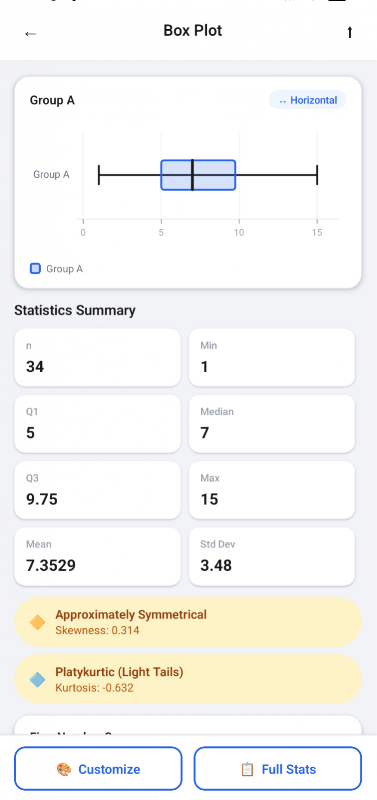Screen dimensions: 377x800
Task: Click the palette icon on Customize
Action: 64,769
